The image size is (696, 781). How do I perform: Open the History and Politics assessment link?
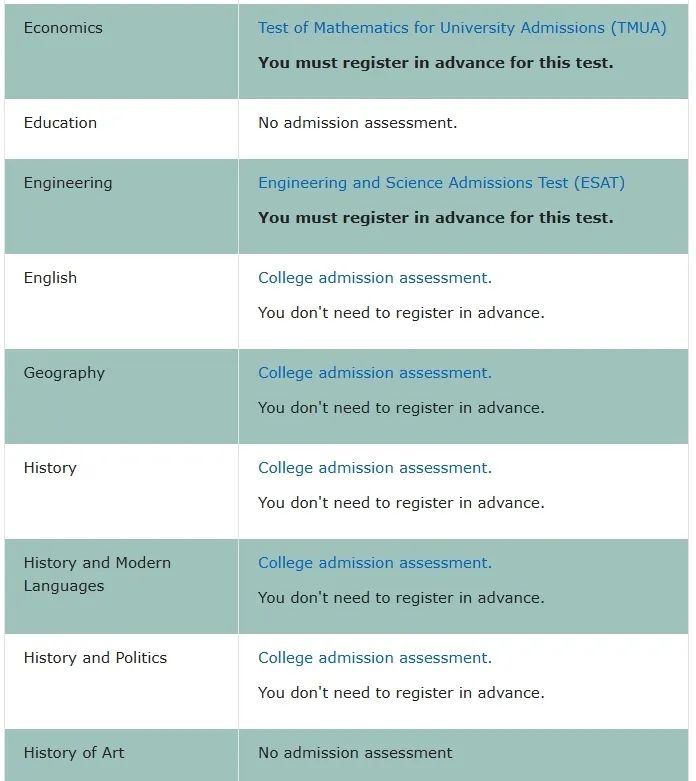(374, 658)
